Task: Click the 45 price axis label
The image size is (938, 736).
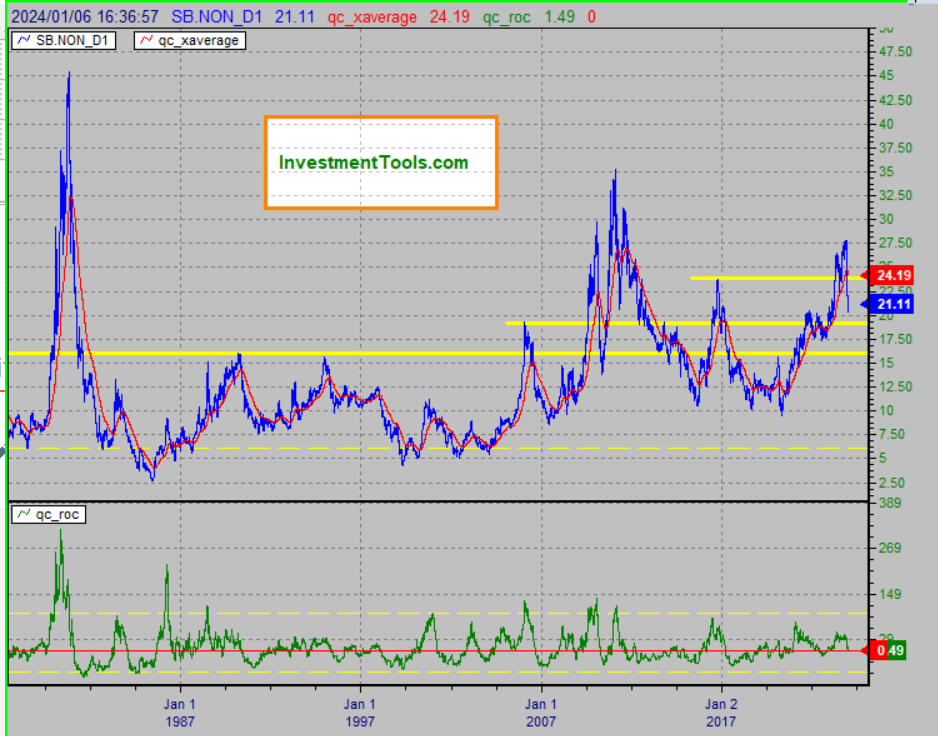Action: [887, 75]
